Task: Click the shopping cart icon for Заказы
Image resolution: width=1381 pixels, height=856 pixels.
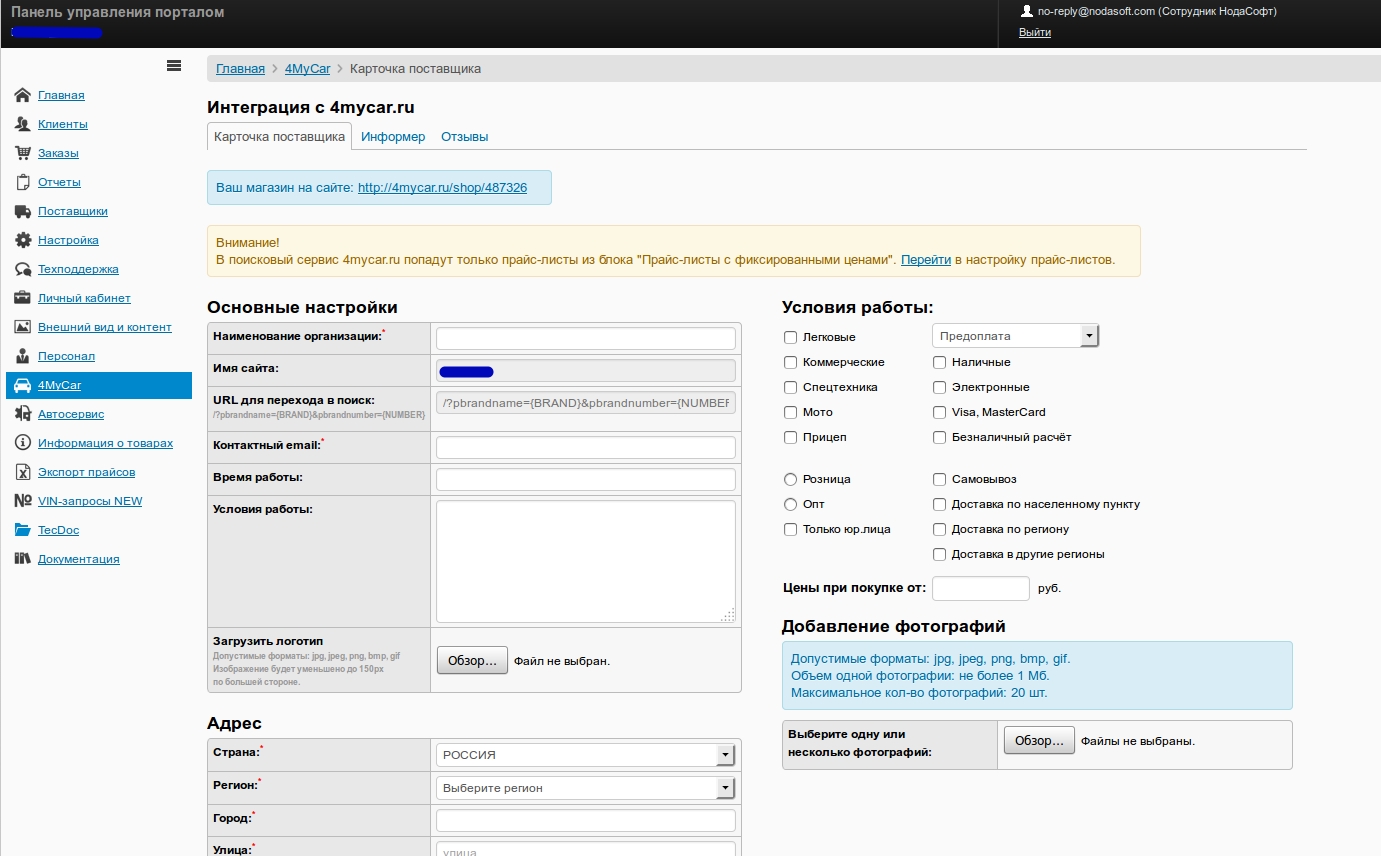Action: click(x=22, y=153)
